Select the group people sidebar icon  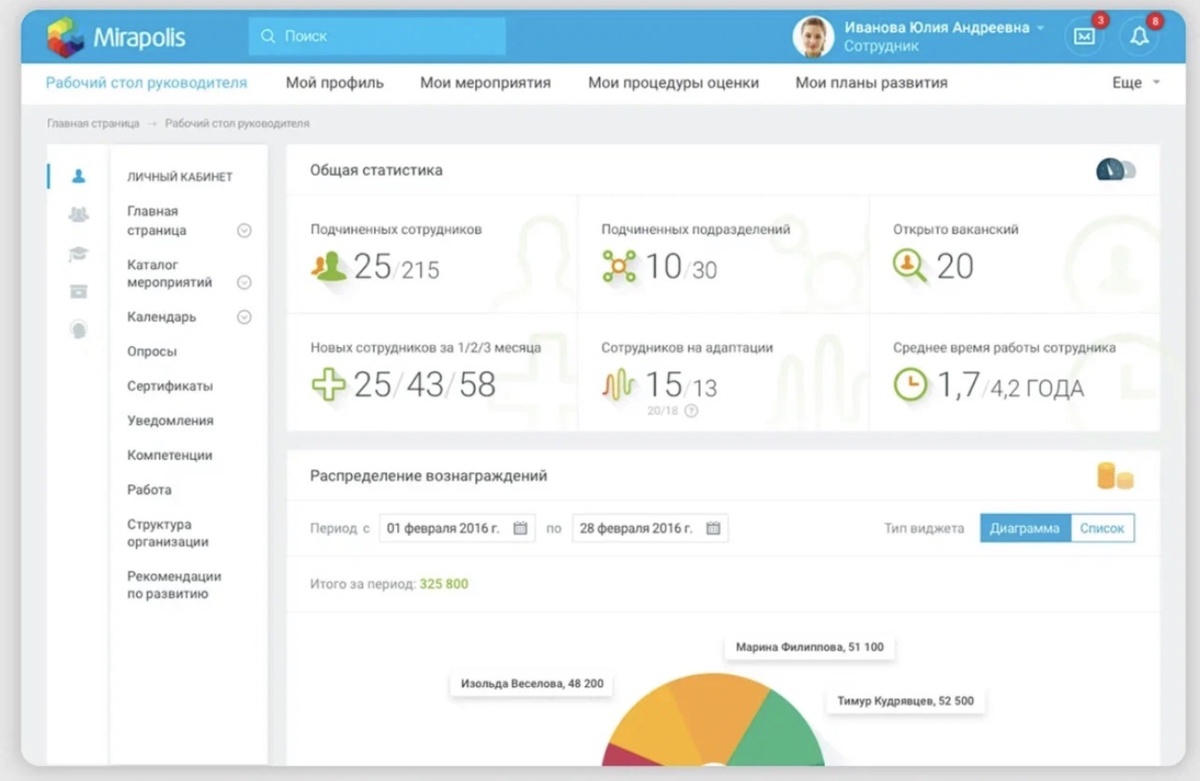(x=78, y=214)
